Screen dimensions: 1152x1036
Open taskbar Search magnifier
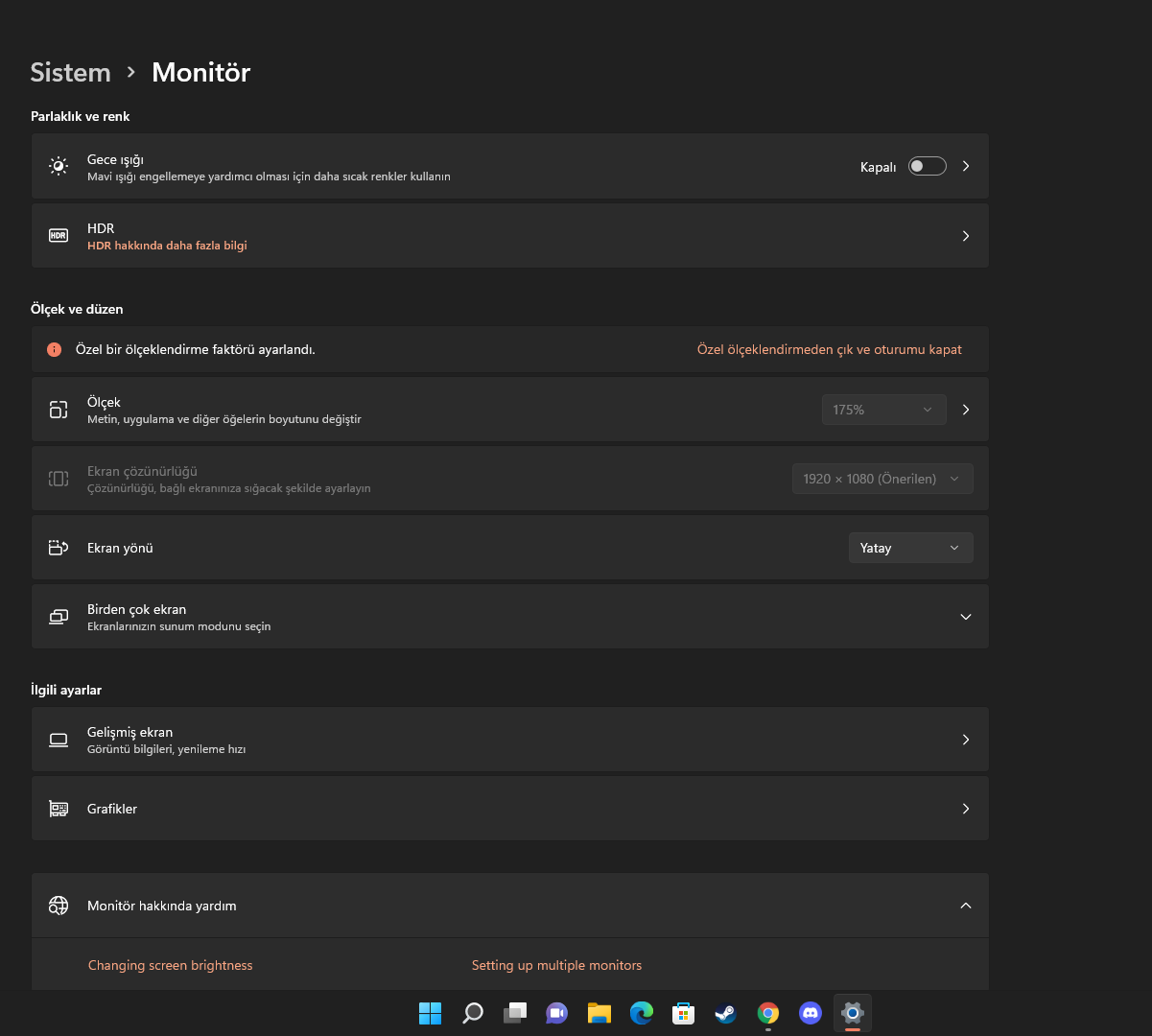click(x=473, y=1013)
